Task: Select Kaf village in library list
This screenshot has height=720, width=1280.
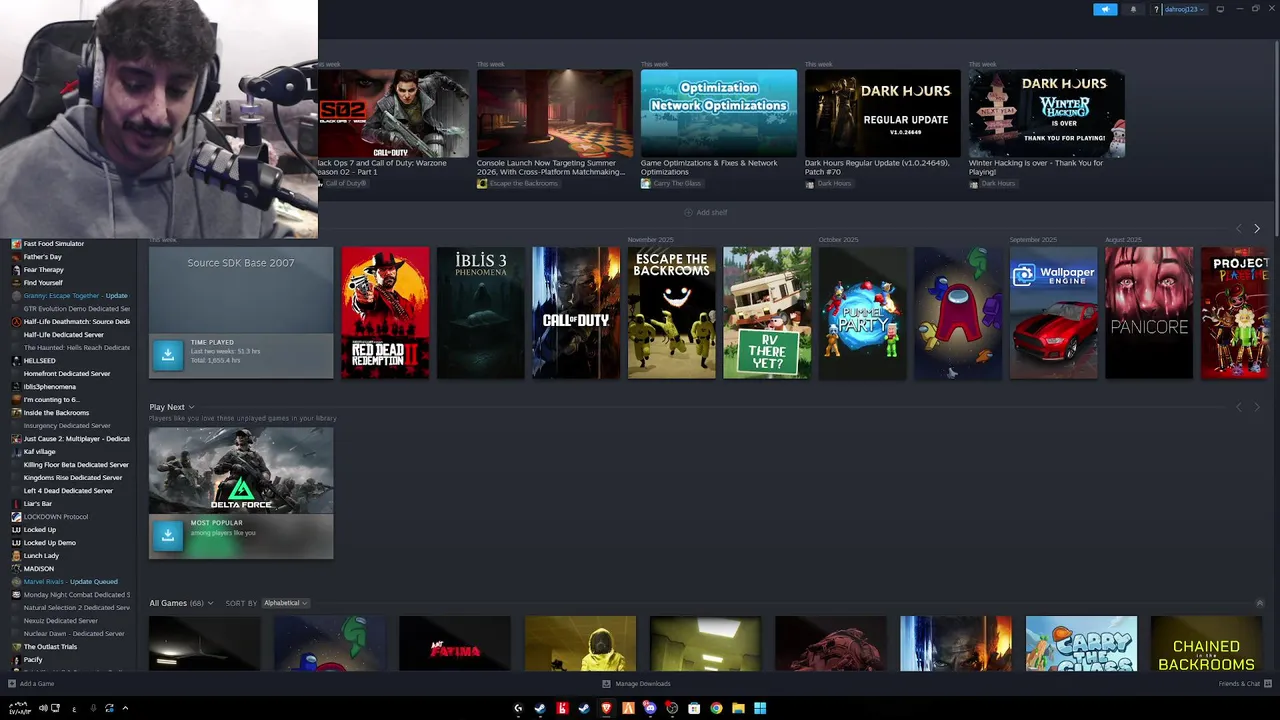Action: click(x=40, y=452)
